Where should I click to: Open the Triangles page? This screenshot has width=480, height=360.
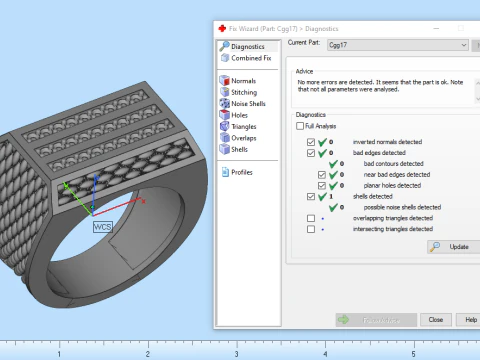(x=244, y=127)
